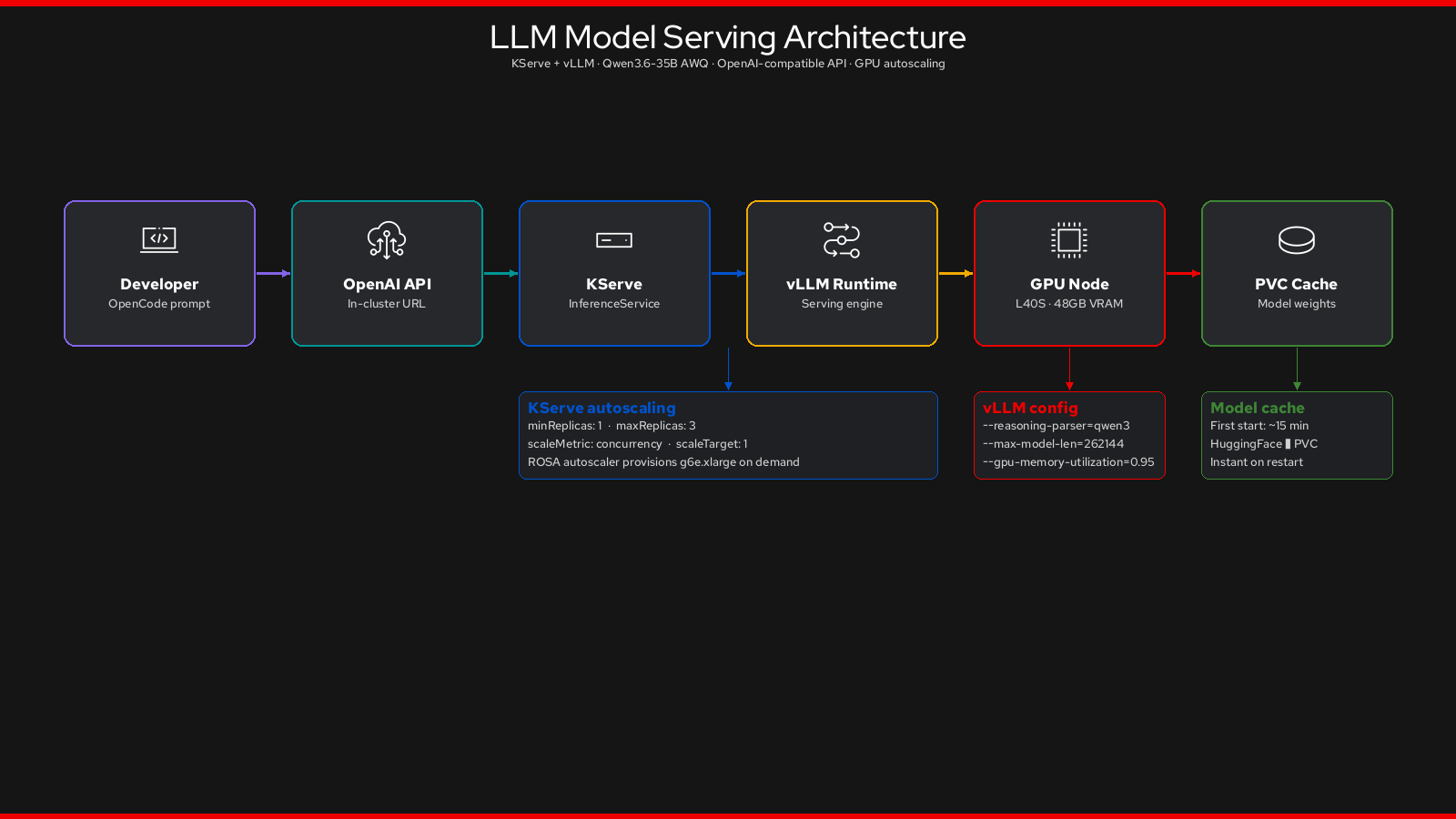1456x819 pixels.
Task: Click the 'HuggingFace PVC' line
Action: coord(1264,444)
